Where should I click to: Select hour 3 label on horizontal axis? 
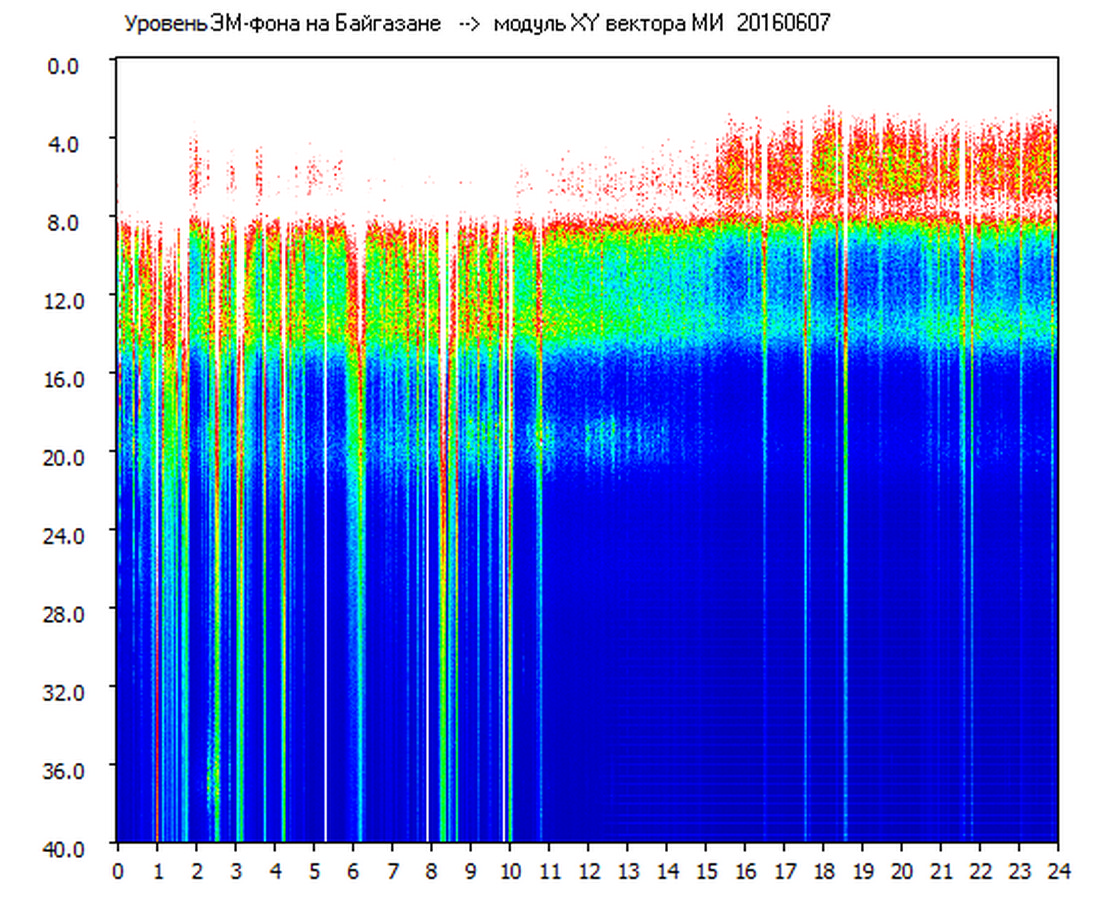pos(235,871)
